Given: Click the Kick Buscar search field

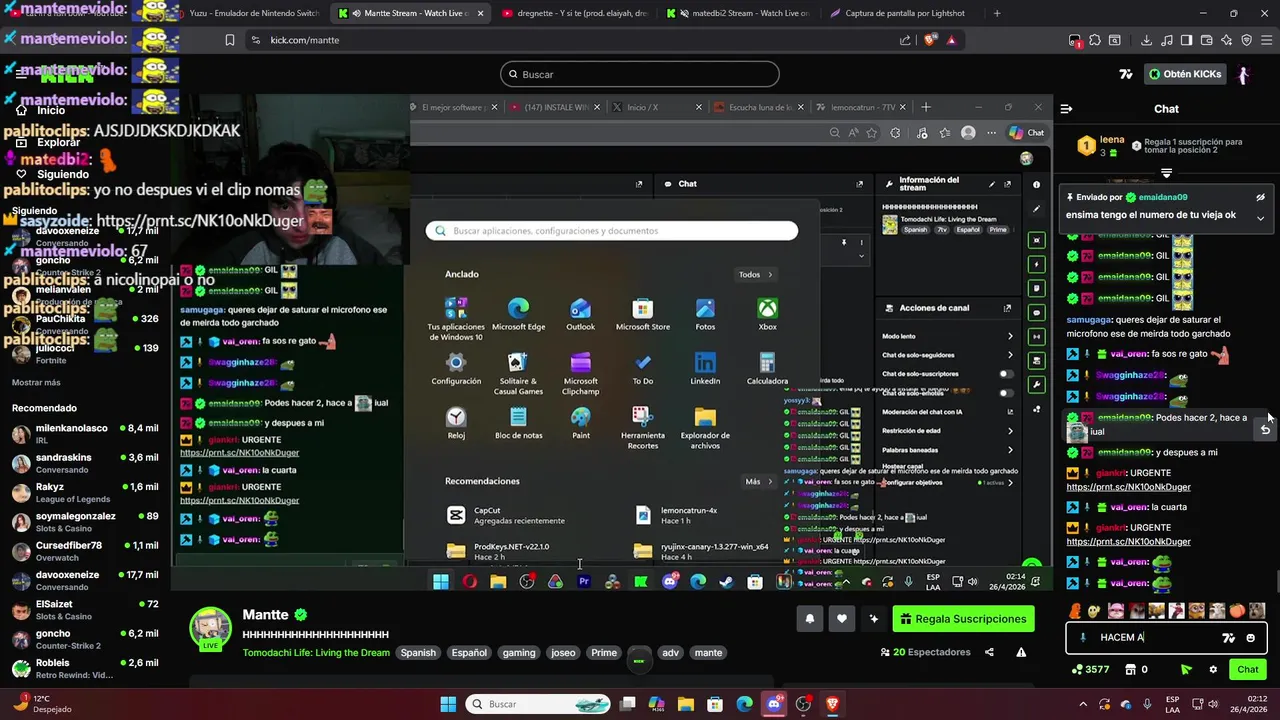Looking at the screenshot, I should pos(640,74).
